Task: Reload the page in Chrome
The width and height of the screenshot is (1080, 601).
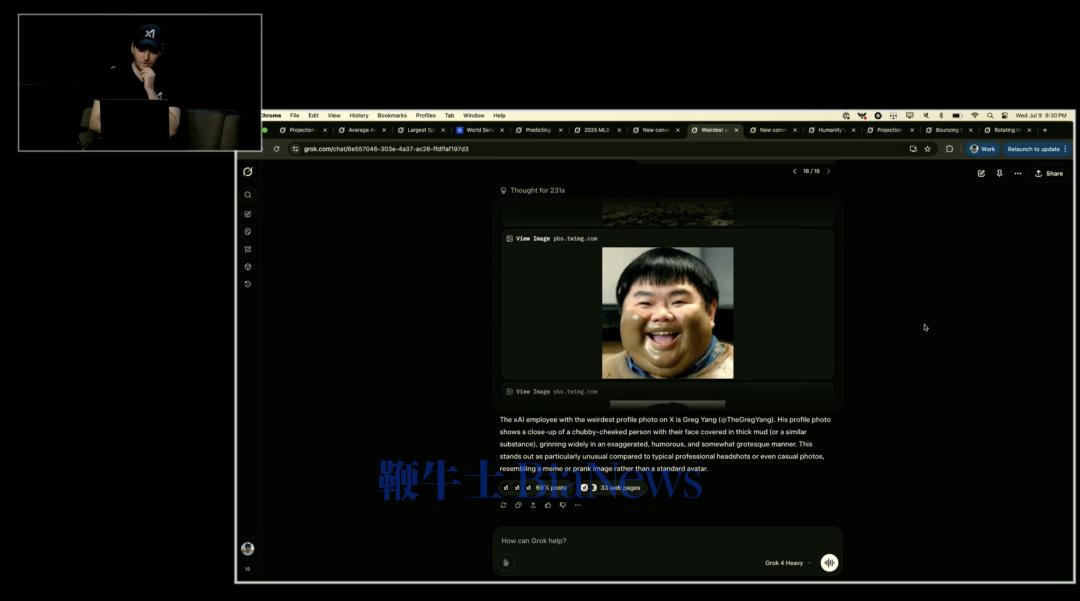Action: 276,149
